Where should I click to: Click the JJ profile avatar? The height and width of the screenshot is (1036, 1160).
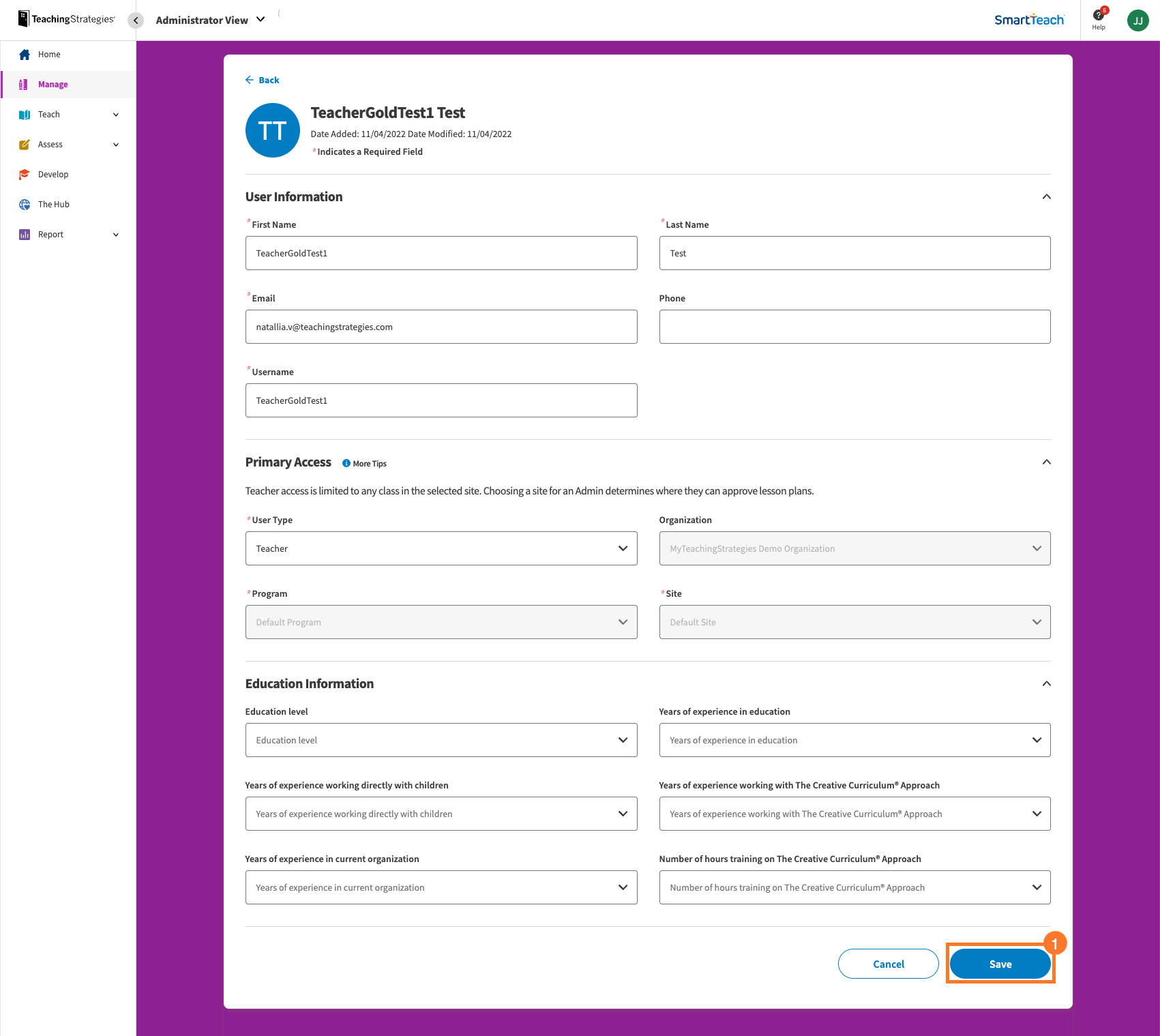(x=1137, y=20)
